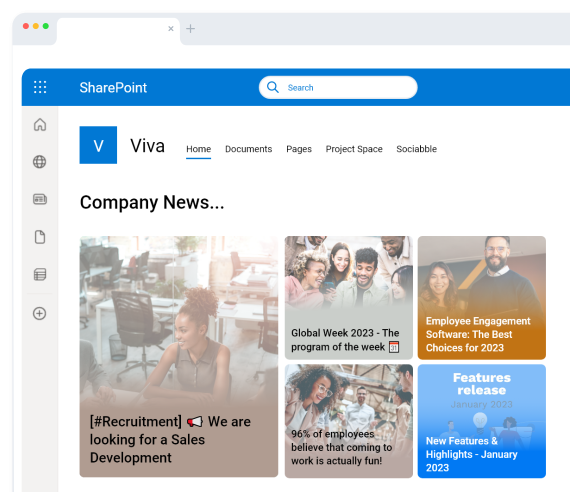The height and width of the screenshot is (492, 570).
Task: Click the yellow minimize window dot
Action: point(36,26)
